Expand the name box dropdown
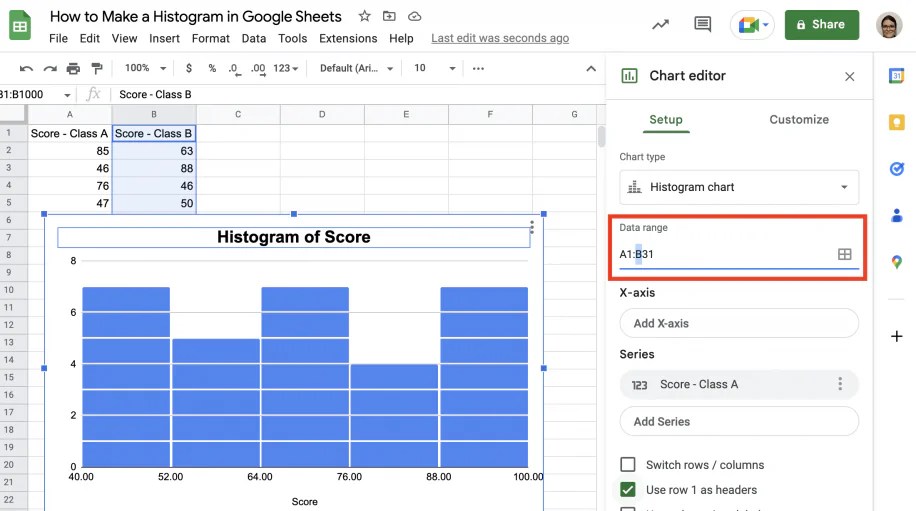Viewport: 916px width, 511px height. click(x=67, y=95)
